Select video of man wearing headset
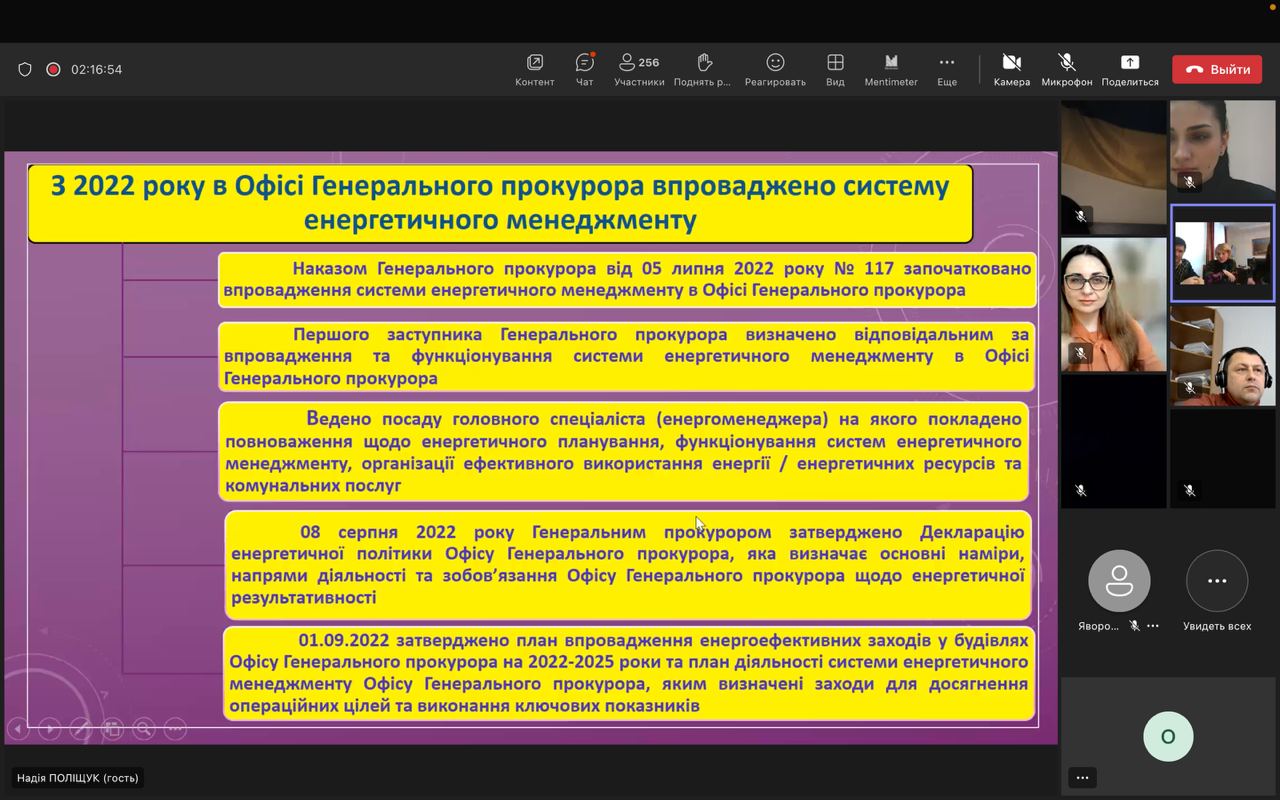The image size is (1280, 800). 1222,355
